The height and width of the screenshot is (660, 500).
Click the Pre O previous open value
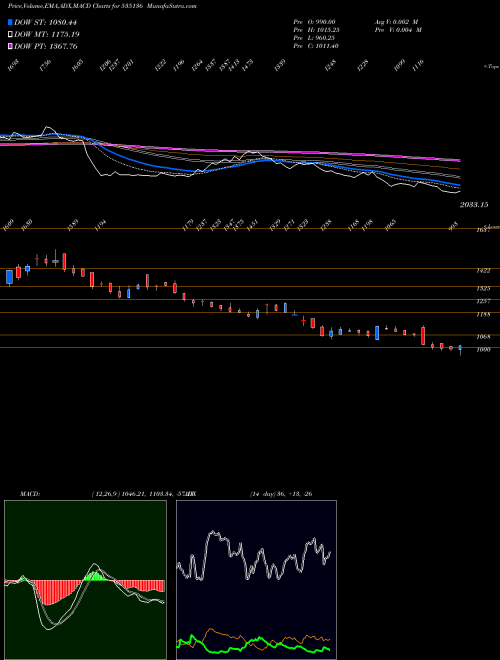coord(316,22)
